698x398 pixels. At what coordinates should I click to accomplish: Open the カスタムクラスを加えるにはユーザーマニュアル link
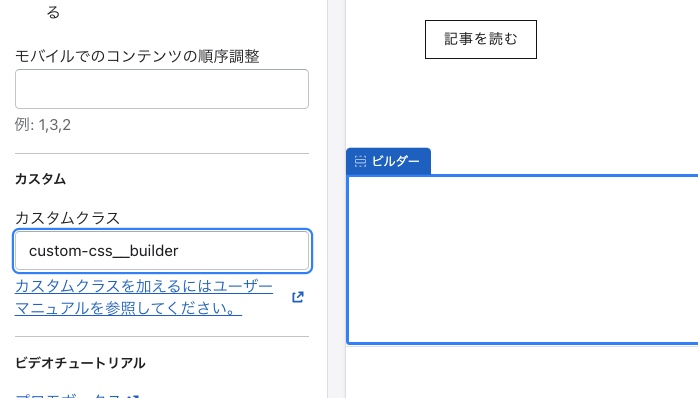point(144,297)
